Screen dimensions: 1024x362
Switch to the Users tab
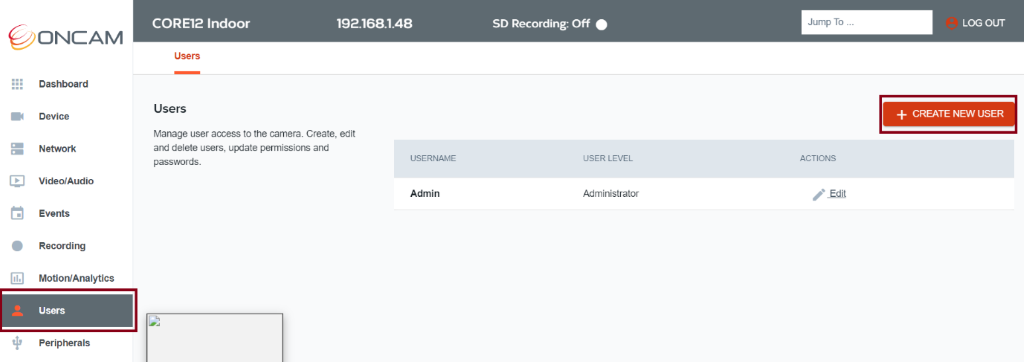[187, 56]
